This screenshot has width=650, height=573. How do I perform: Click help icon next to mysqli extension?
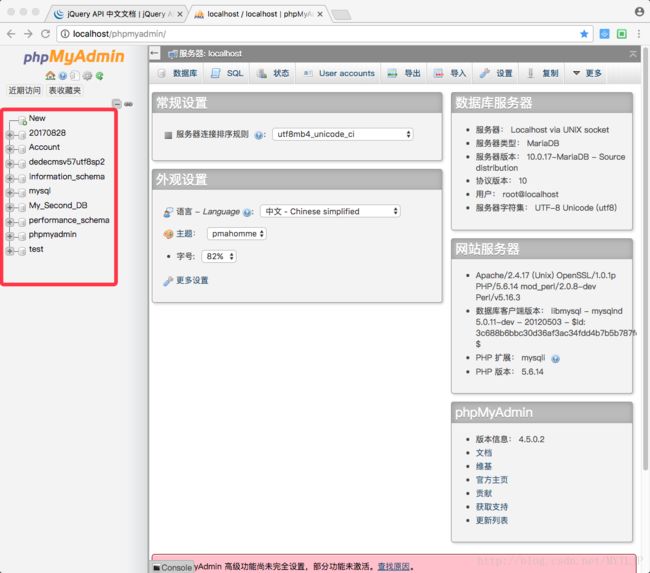click(555, 359)
